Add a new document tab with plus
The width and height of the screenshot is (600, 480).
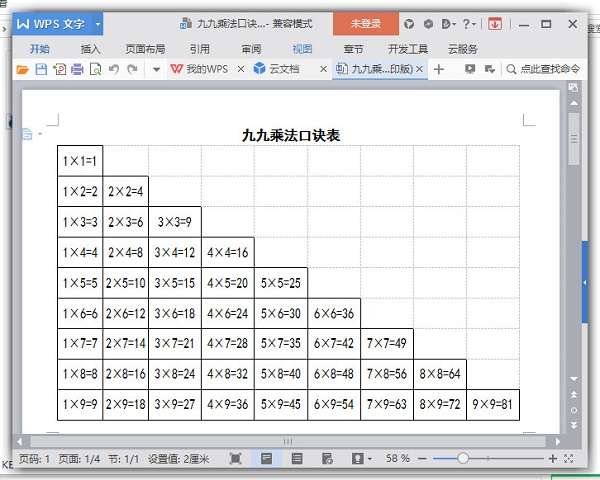click(x=439, y=69)
